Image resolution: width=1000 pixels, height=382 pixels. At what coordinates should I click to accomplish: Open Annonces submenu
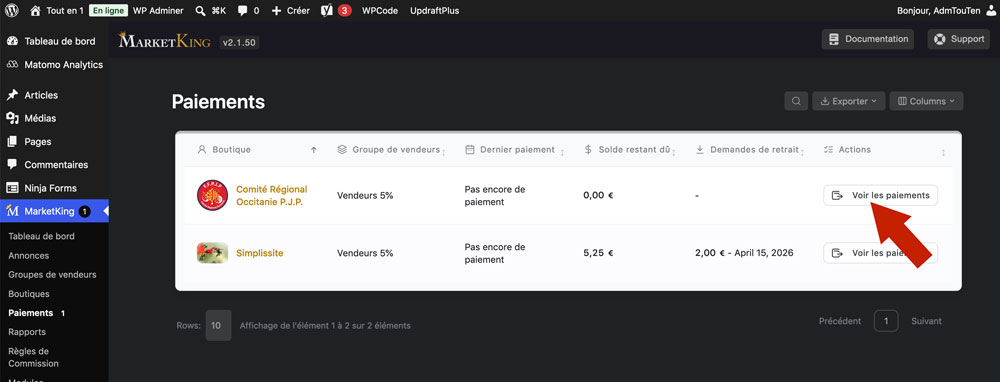[29, 255]
